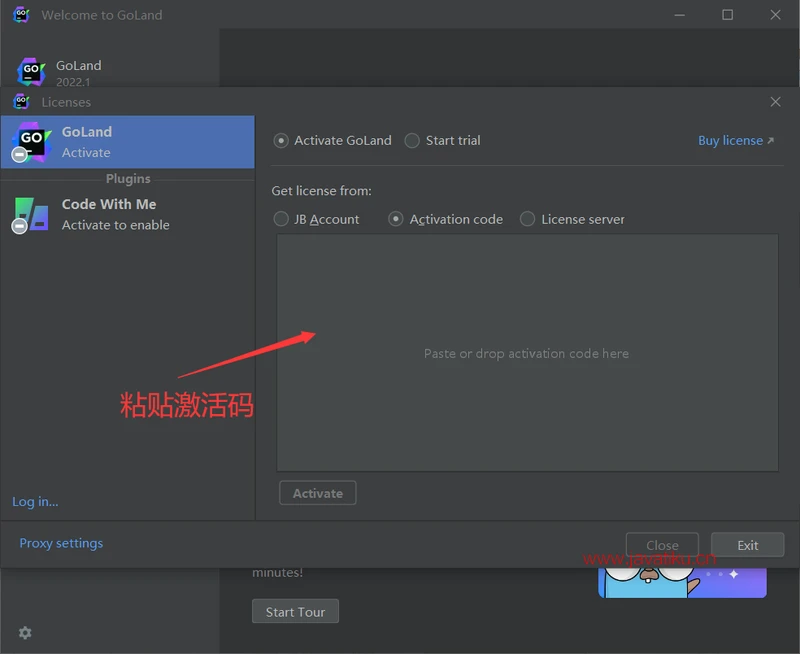The width and height of the screenshot is (800, 654).
Task: Open the Buy license link
Action: click(735, 141)
